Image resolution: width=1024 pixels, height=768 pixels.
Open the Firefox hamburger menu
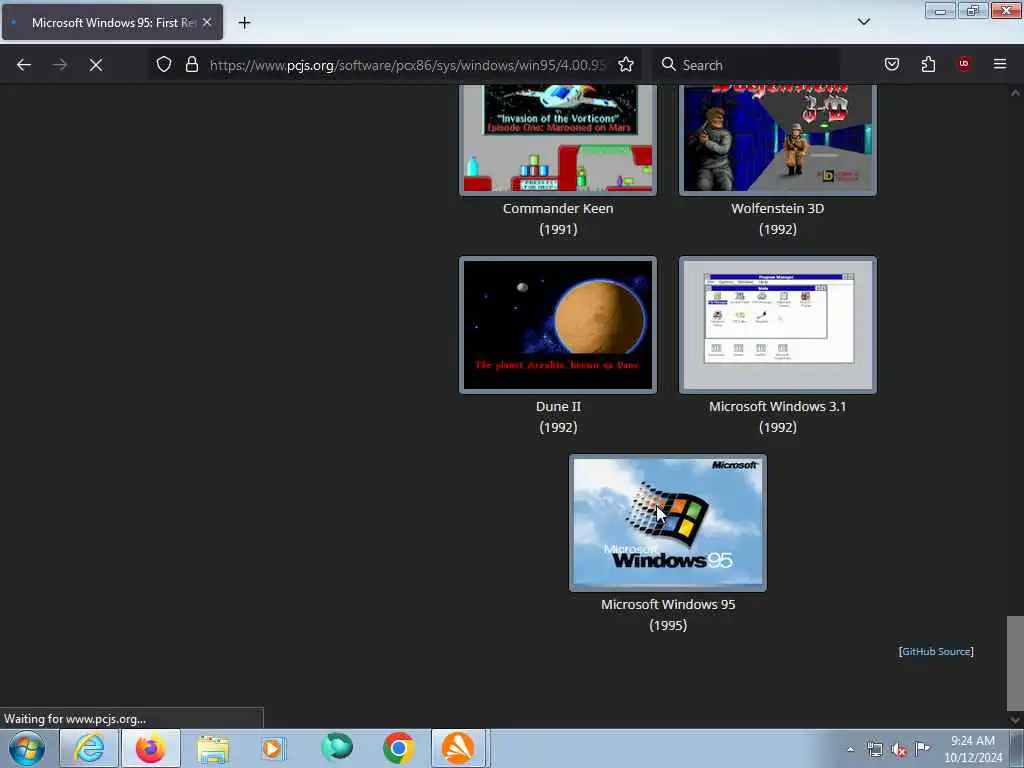coord(1000,64)
